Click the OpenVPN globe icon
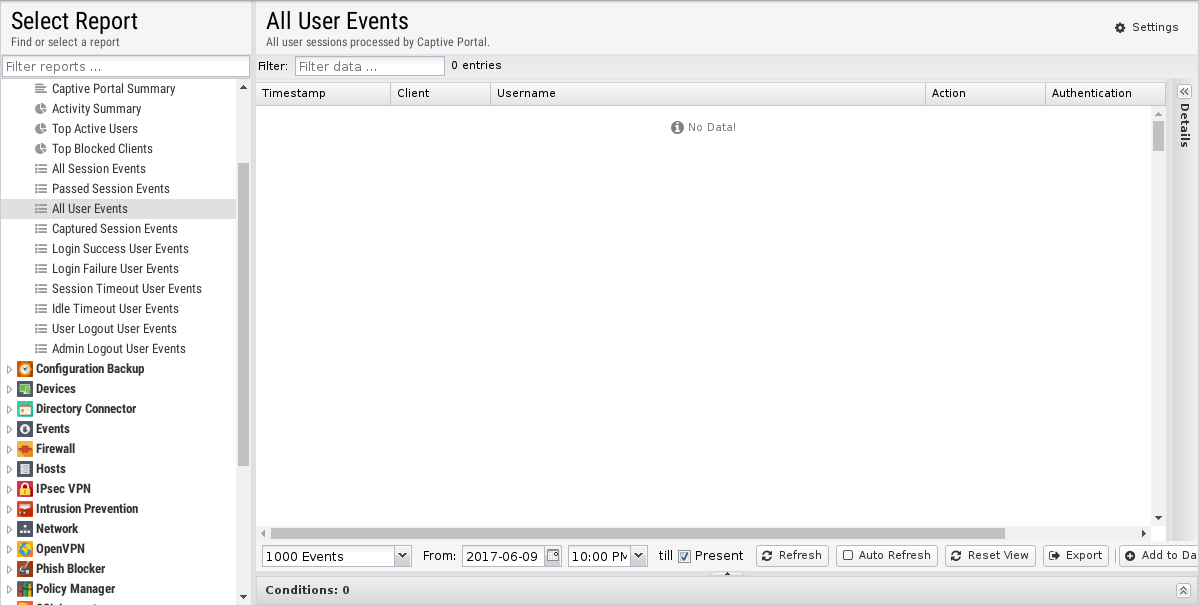 tap(25, 549)
